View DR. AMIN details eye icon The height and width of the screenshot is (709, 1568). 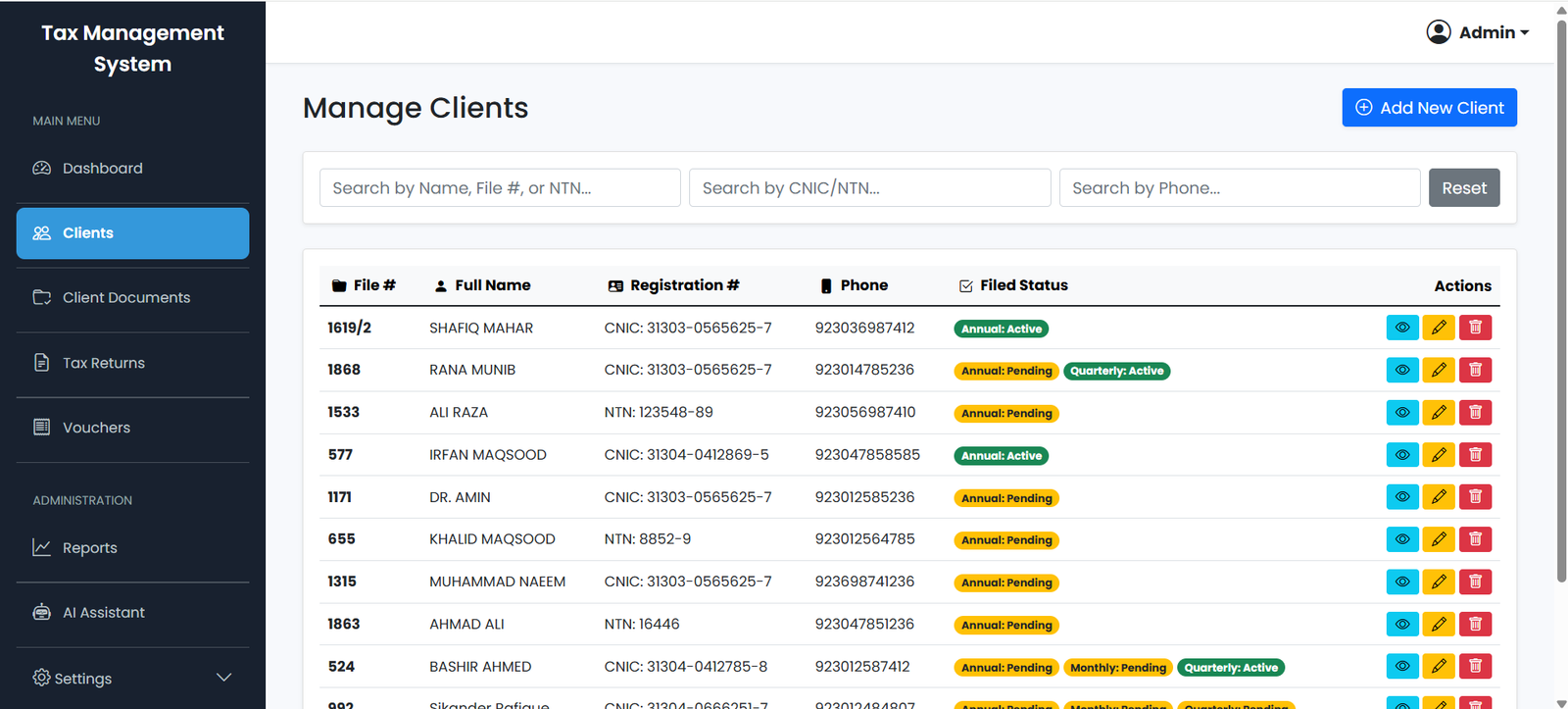pos(1402,497)
